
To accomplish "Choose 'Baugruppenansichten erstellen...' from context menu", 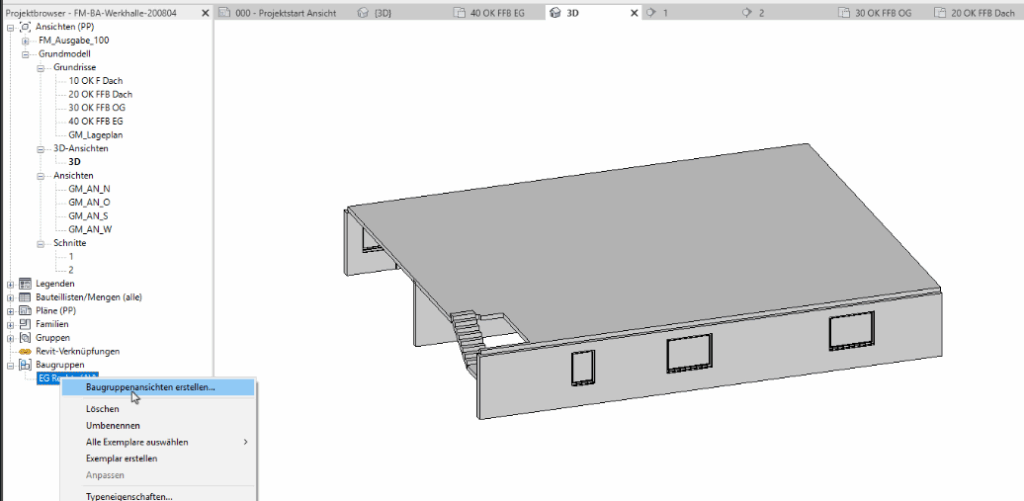I will (149, 387).
